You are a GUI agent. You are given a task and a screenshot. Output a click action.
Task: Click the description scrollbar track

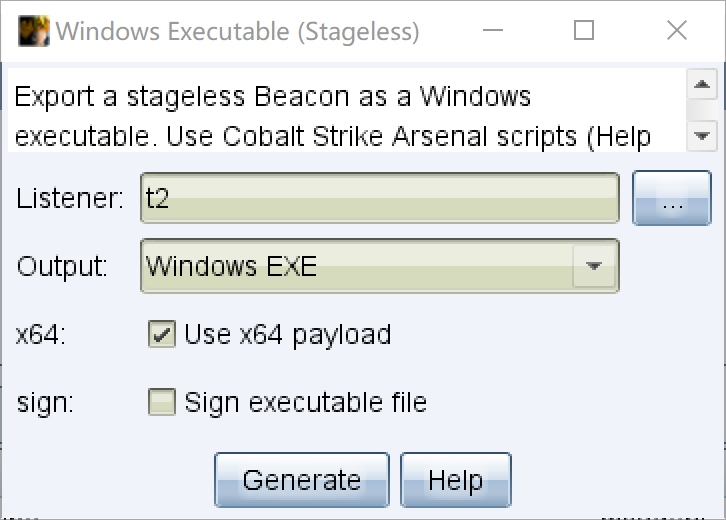coord(702,110)
